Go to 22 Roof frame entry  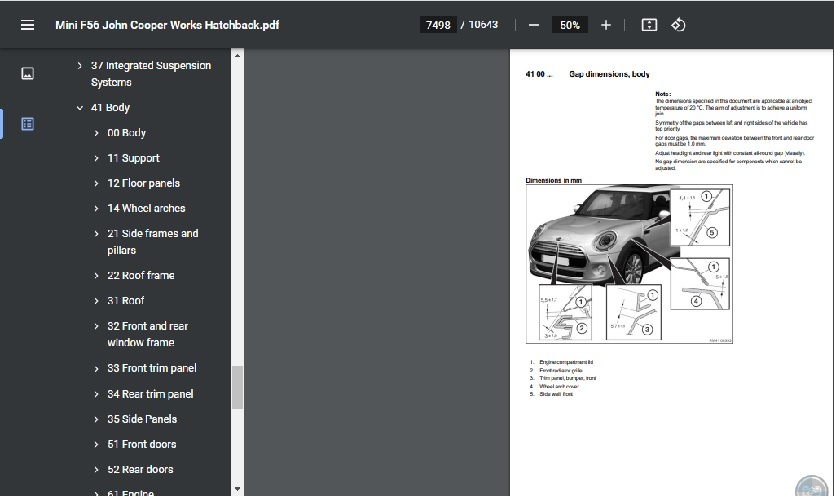(141, 275)
